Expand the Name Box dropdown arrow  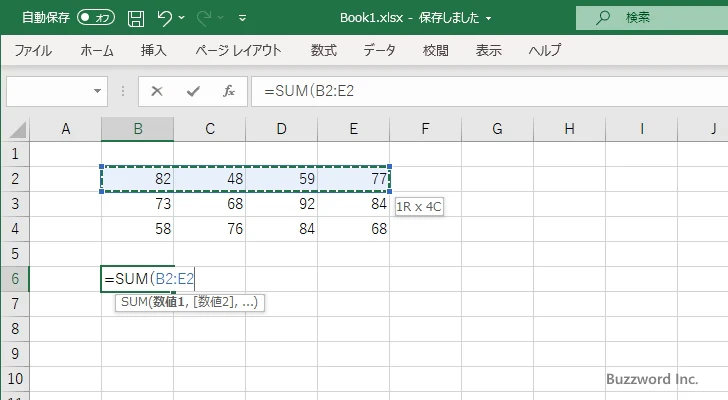[98, 91]
